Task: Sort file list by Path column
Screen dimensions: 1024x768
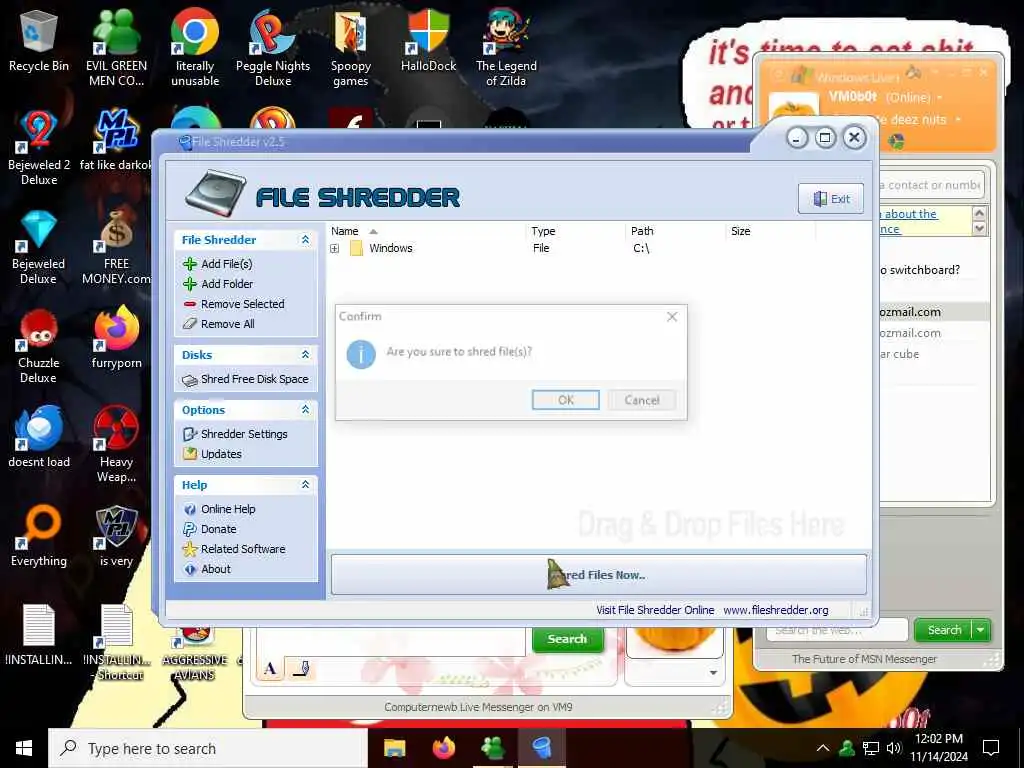Action: tap(642, 231)
